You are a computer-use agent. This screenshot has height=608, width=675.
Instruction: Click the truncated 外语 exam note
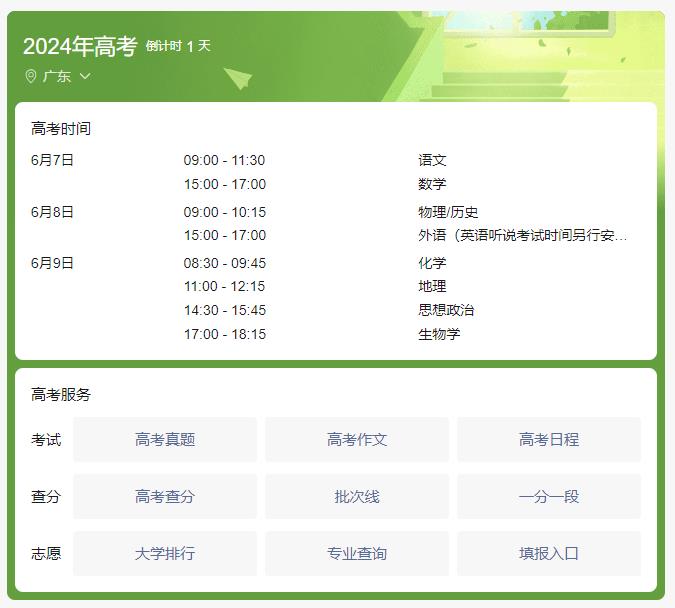(x=523, y=235)
